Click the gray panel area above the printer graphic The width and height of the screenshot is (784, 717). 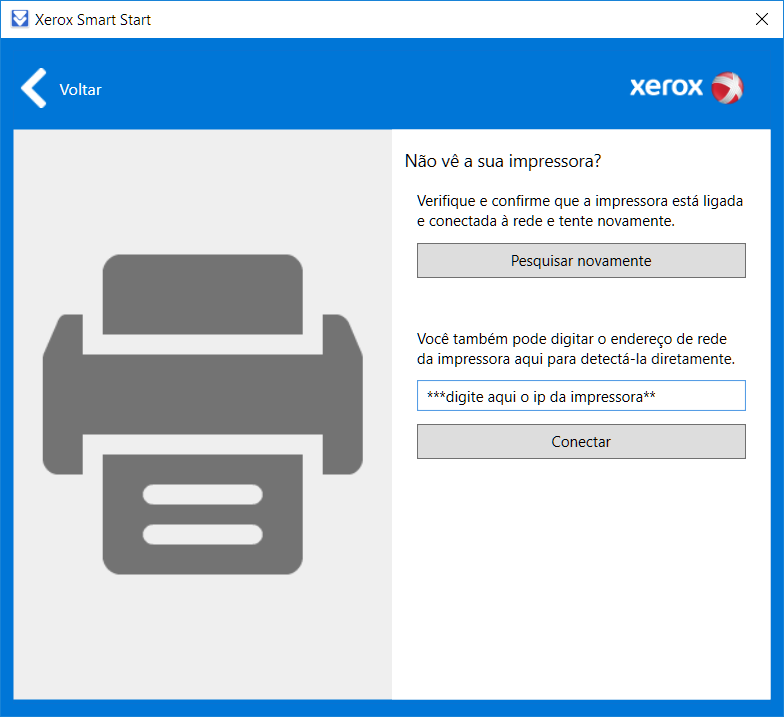pos(202,190)
